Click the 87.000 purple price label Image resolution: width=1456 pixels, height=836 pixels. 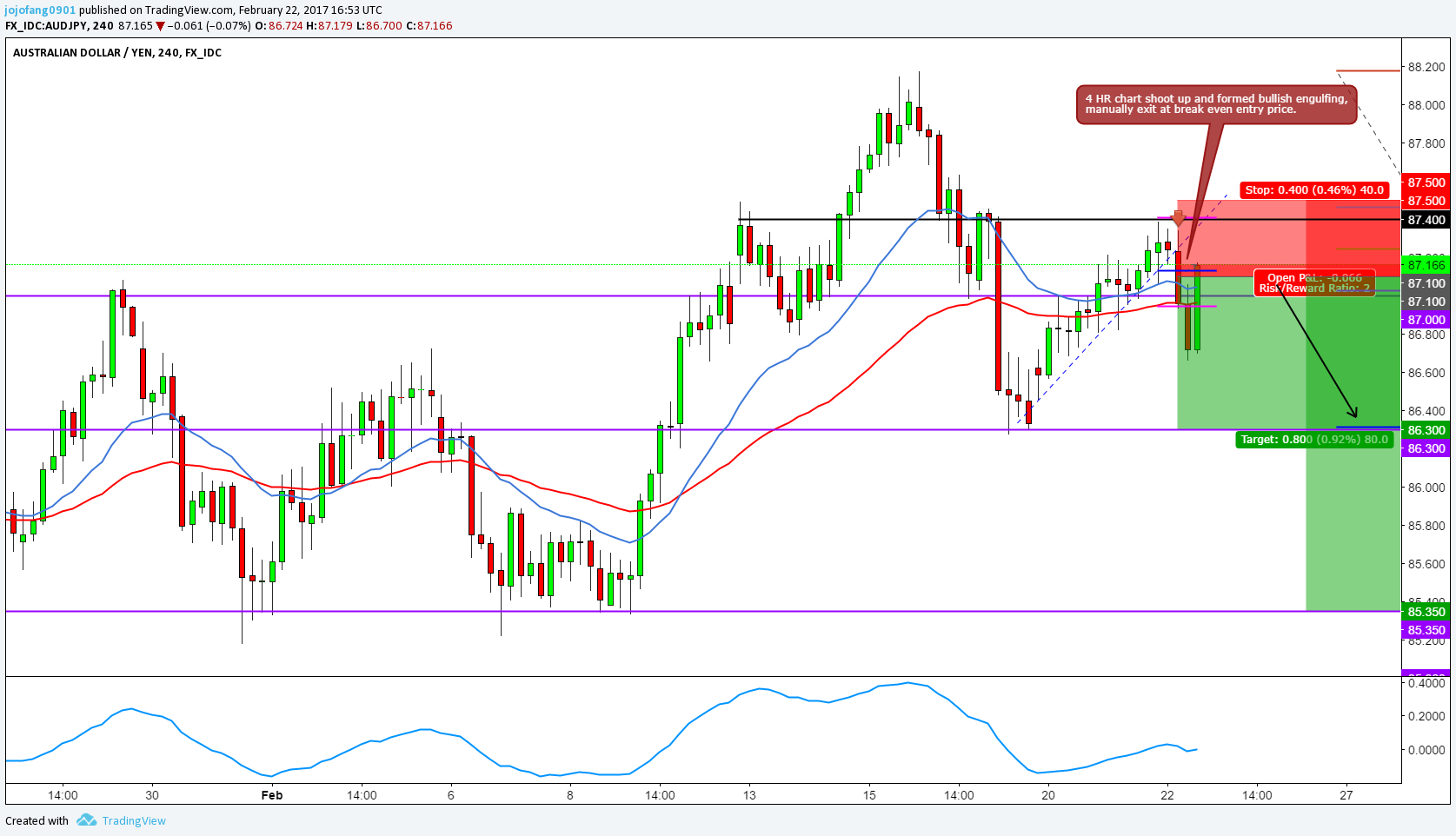tap(1426, 320)
